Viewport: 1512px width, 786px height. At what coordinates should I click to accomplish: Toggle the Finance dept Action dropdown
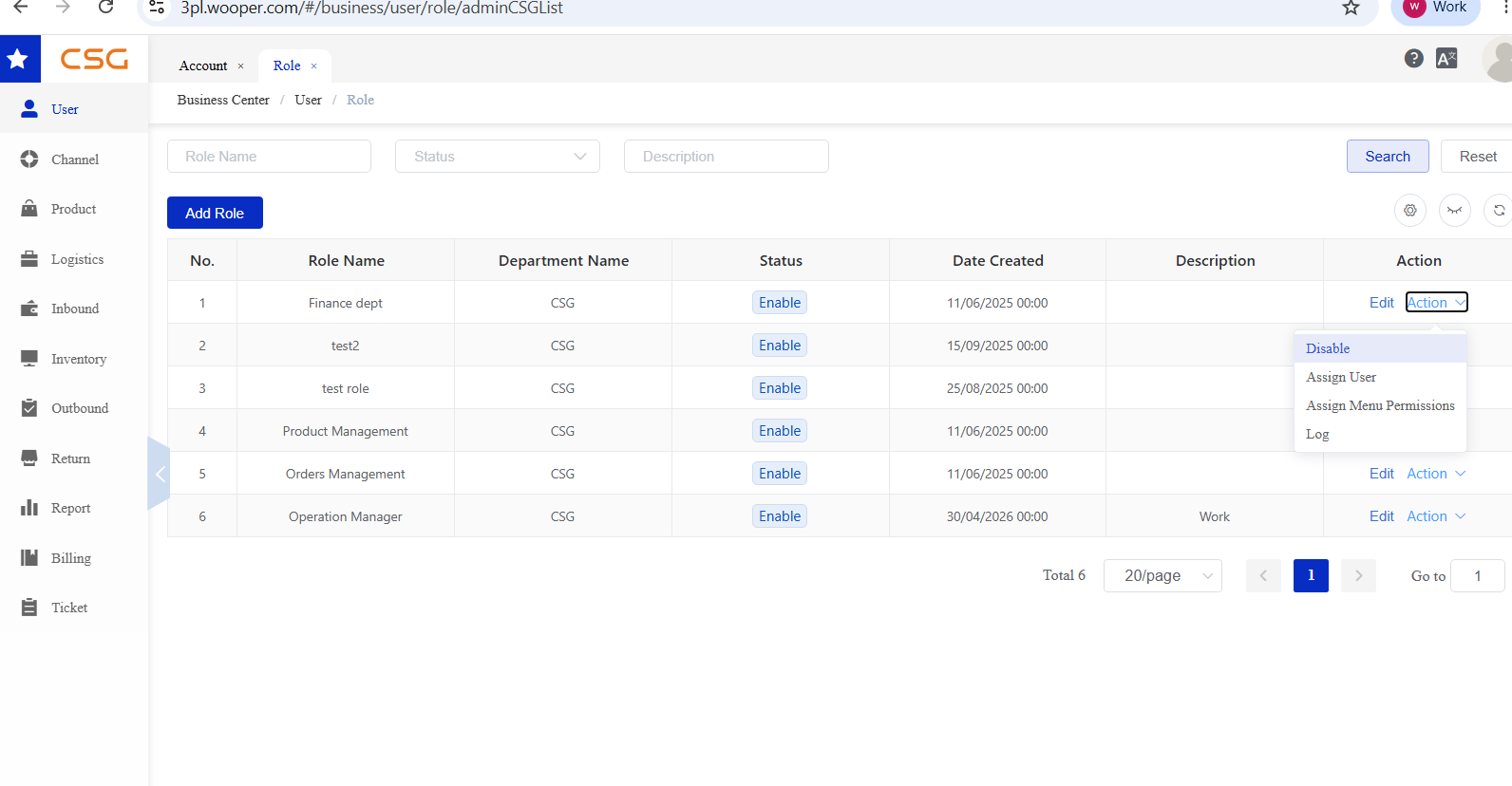[1437, 303]
